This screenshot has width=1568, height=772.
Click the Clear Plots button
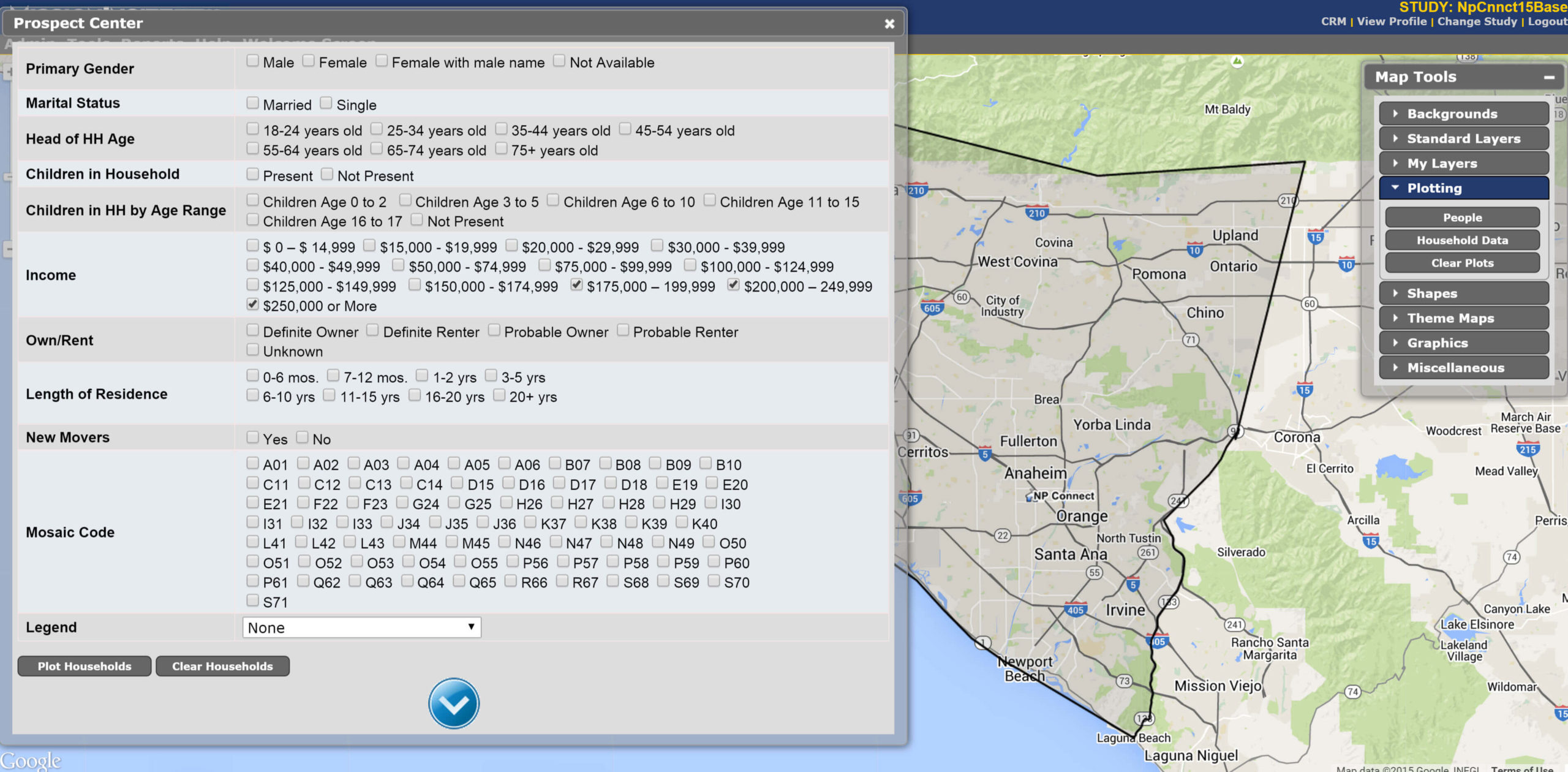coord(1462,263)
